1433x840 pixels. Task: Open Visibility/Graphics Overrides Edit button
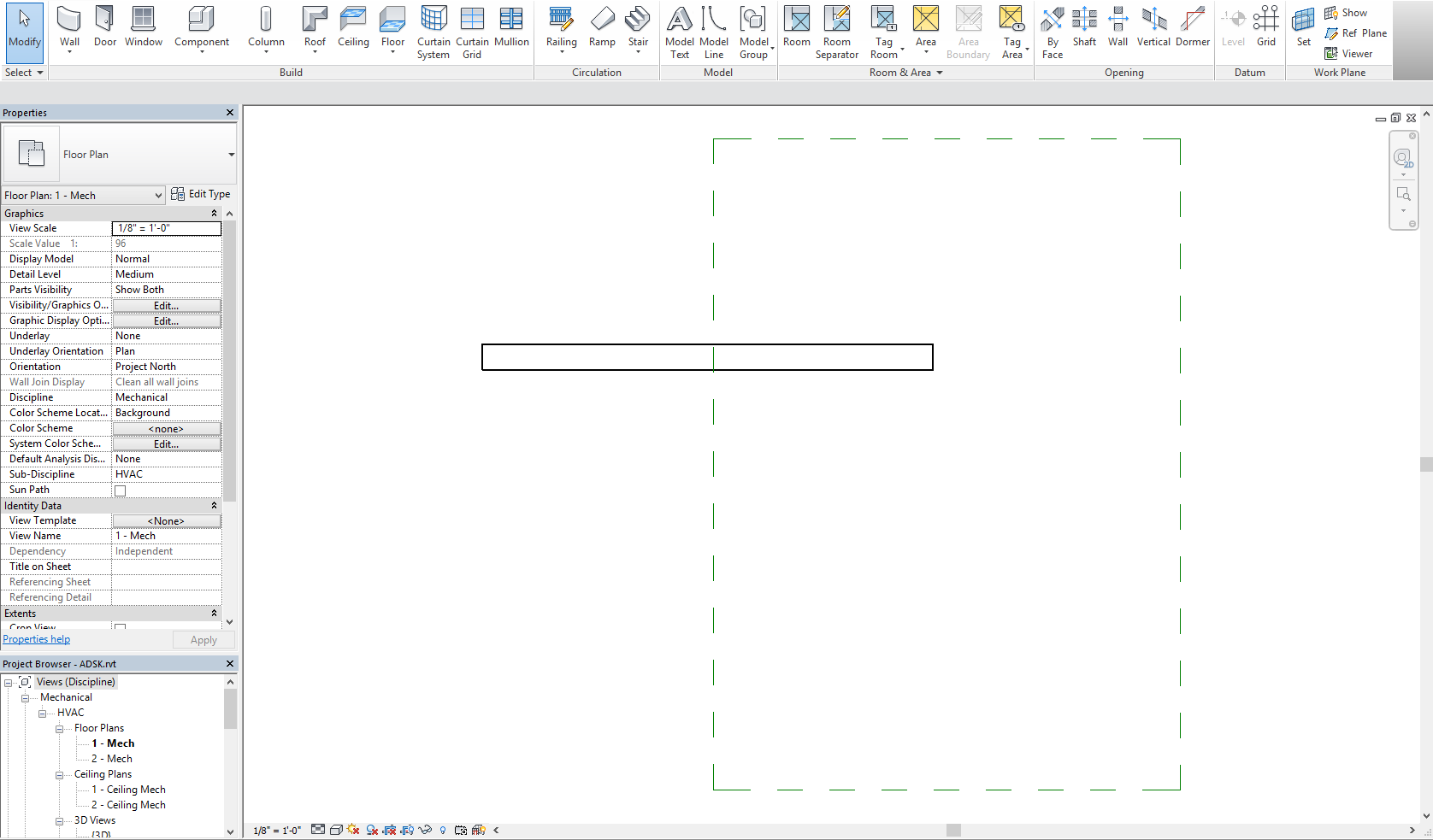167,306
